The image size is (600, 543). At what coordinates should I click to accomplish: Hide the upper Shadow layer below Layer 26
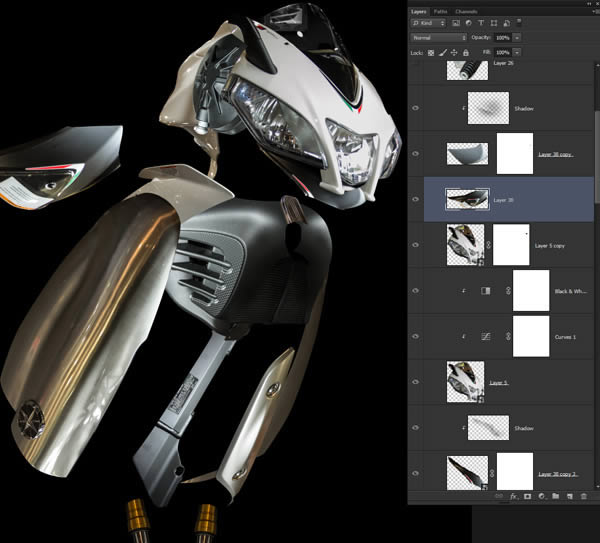pos(416,108)
